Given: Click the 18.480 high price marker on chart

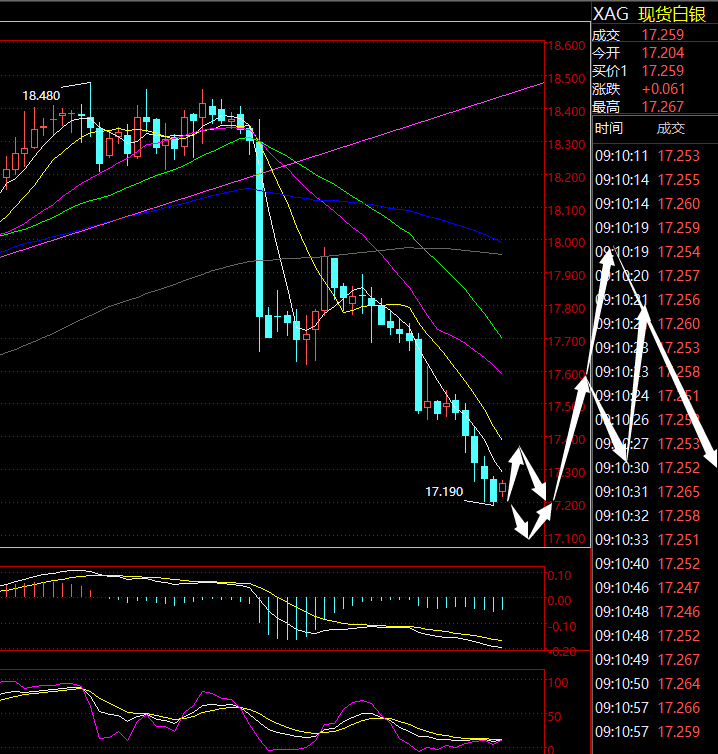Looking at the screenshot, I should (41, 96).
